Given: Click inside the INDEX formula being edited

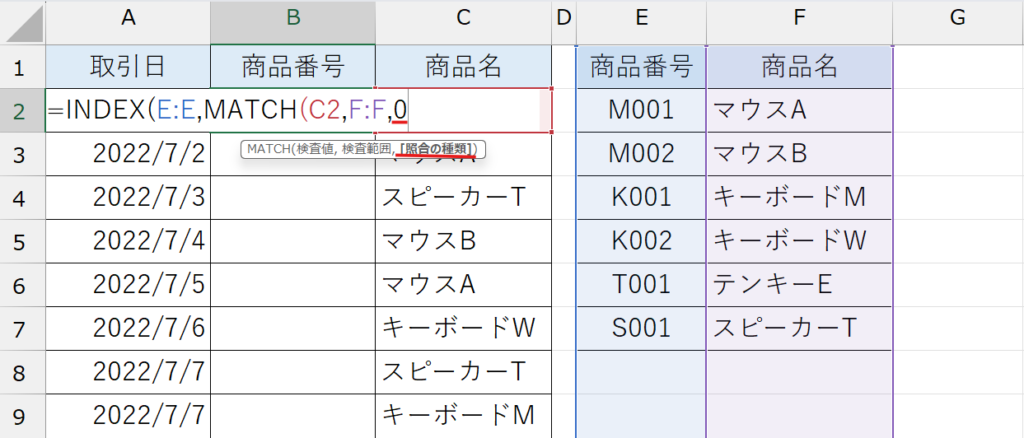Looking at the screenshot, I should coord(229,110).
